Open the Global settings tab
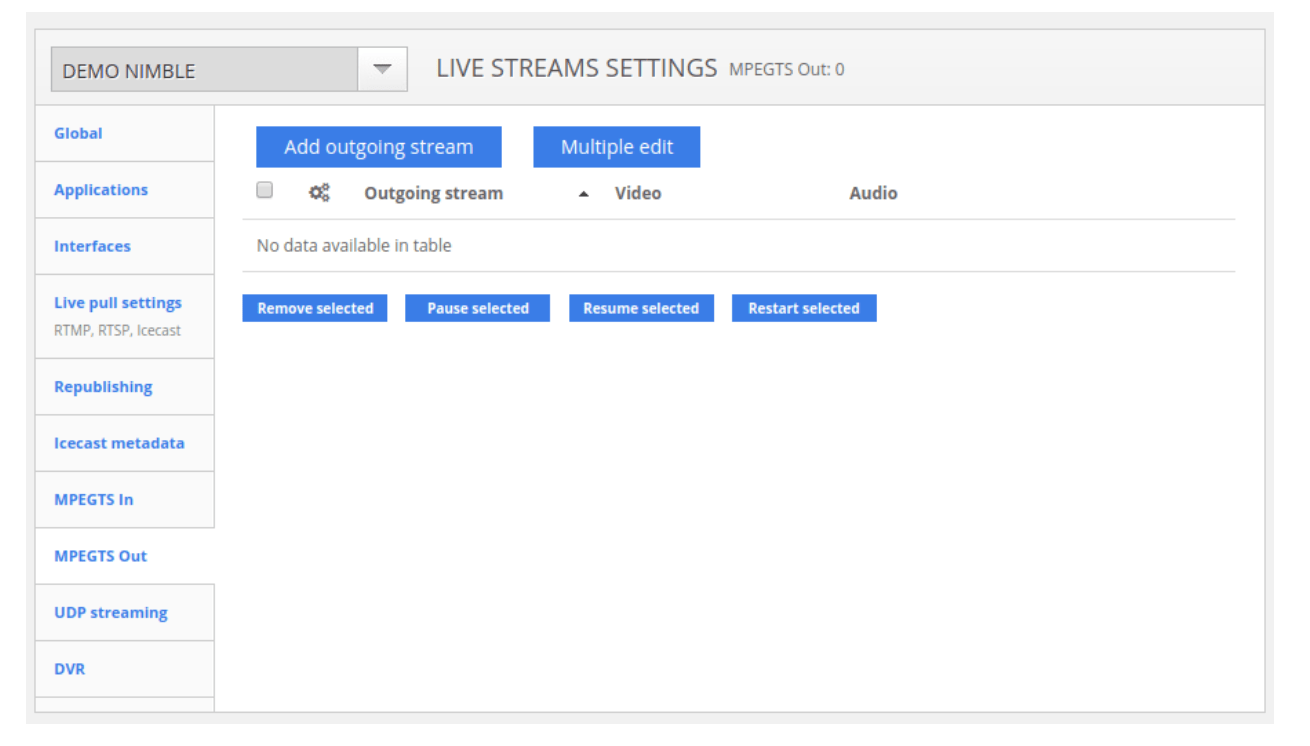The height and width of the screenshot is (746, 1310). point(78,133)
